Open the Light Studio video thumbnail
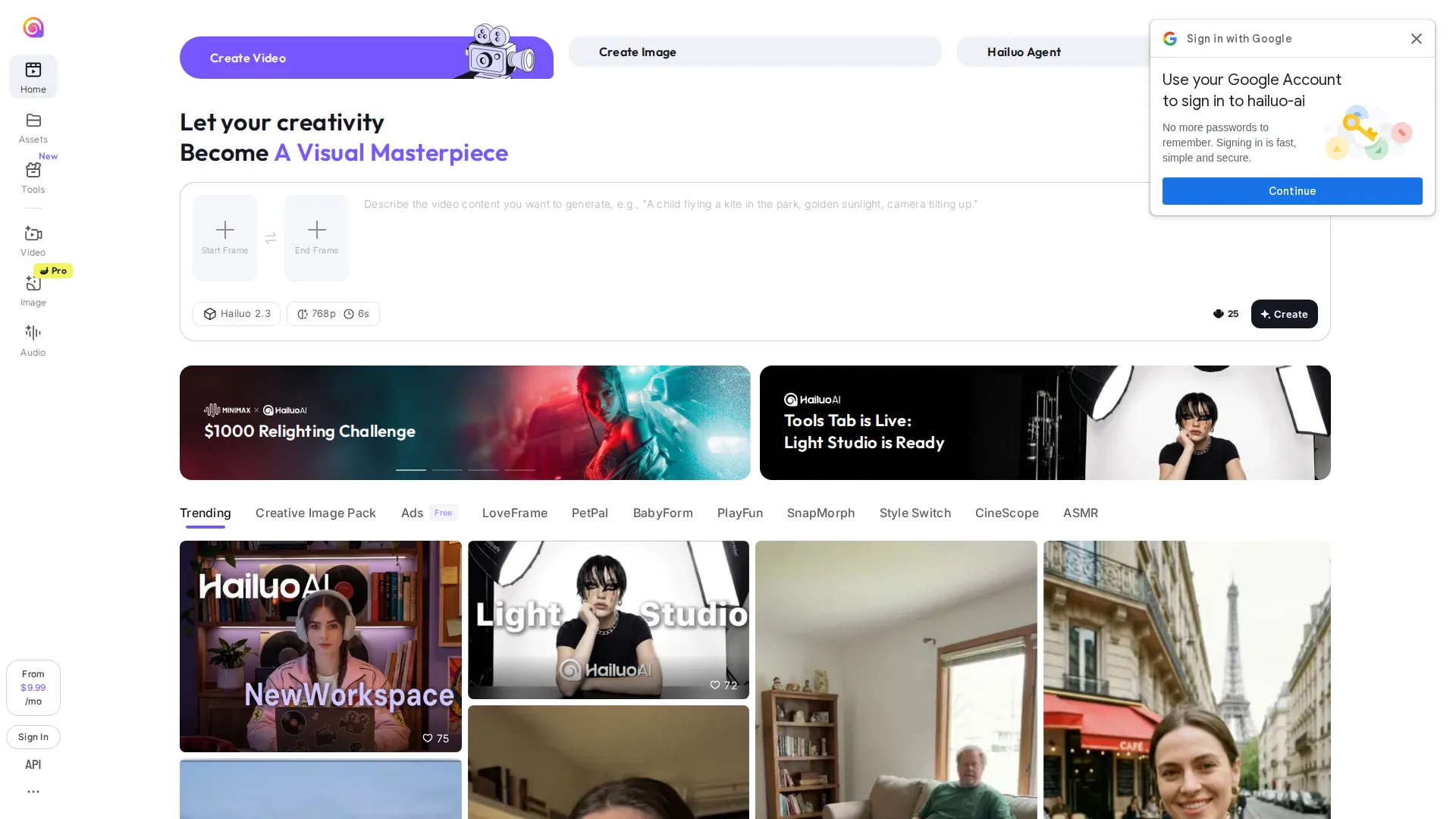This screenshot has width=1456, height=819. (608, 620)
